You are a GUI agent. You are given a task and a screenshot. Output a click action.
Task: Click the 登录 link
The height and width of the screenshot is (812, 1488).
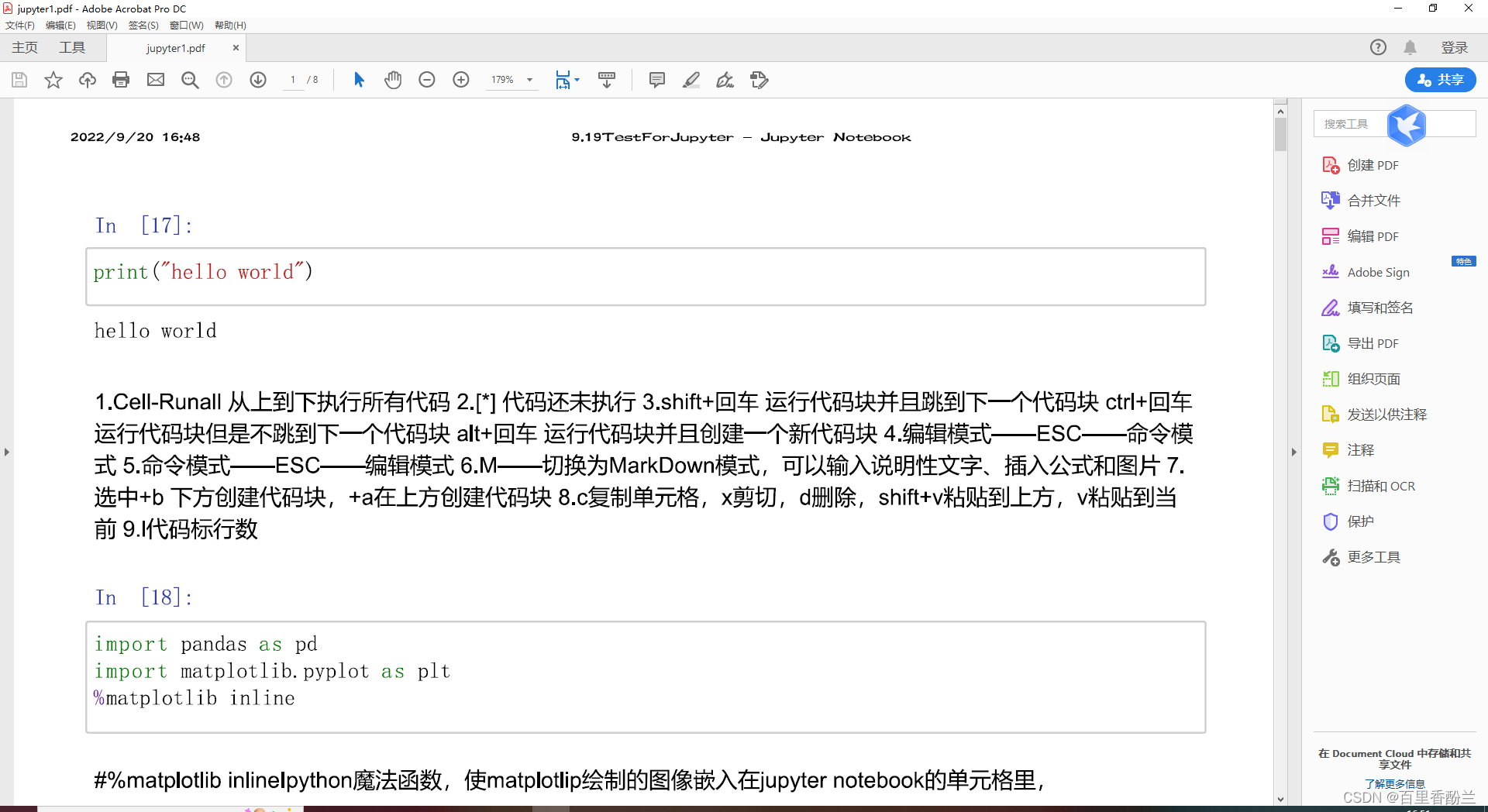(x=1455, y=47)
